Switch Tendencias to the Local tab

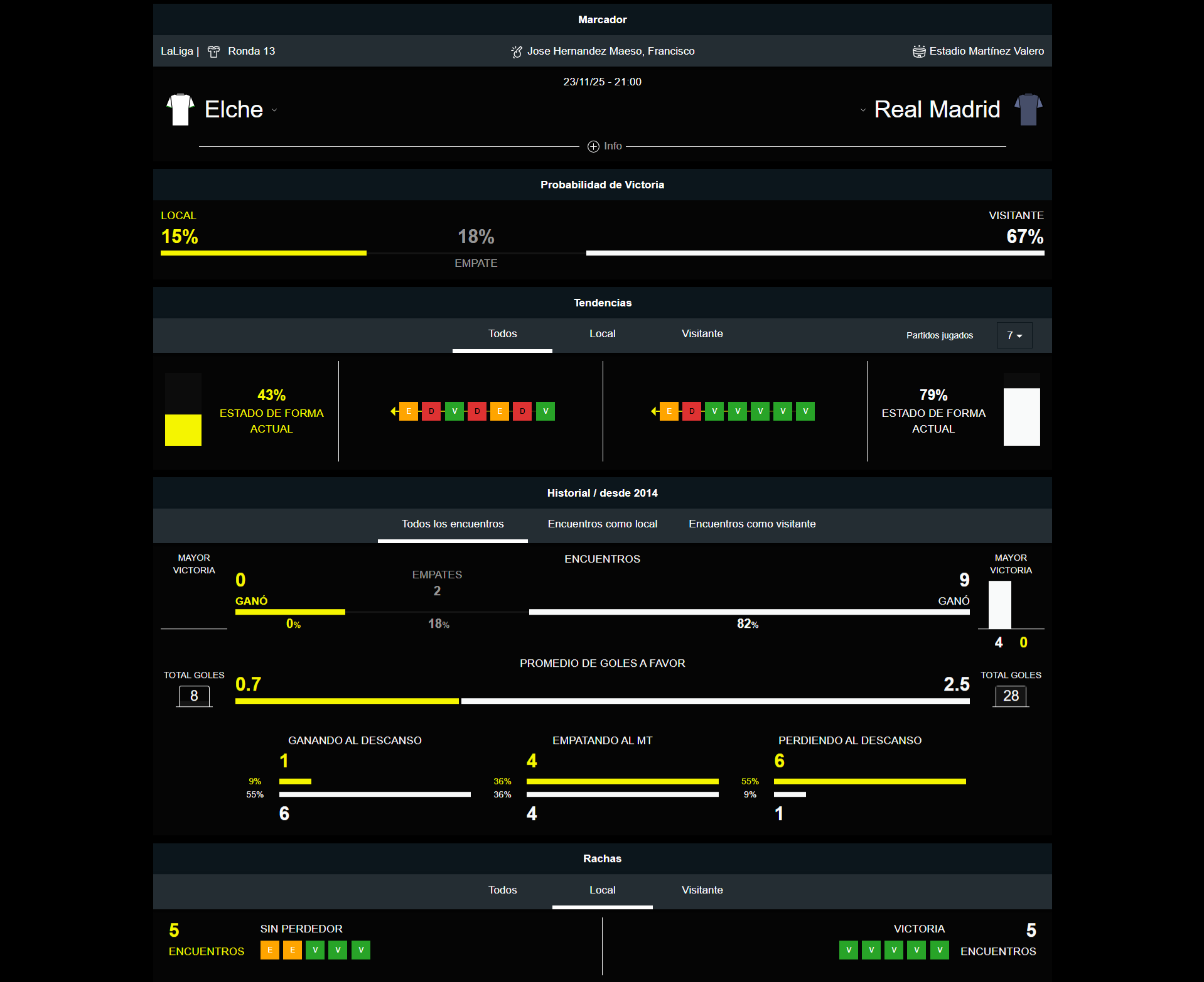click(x=602, y=334)
